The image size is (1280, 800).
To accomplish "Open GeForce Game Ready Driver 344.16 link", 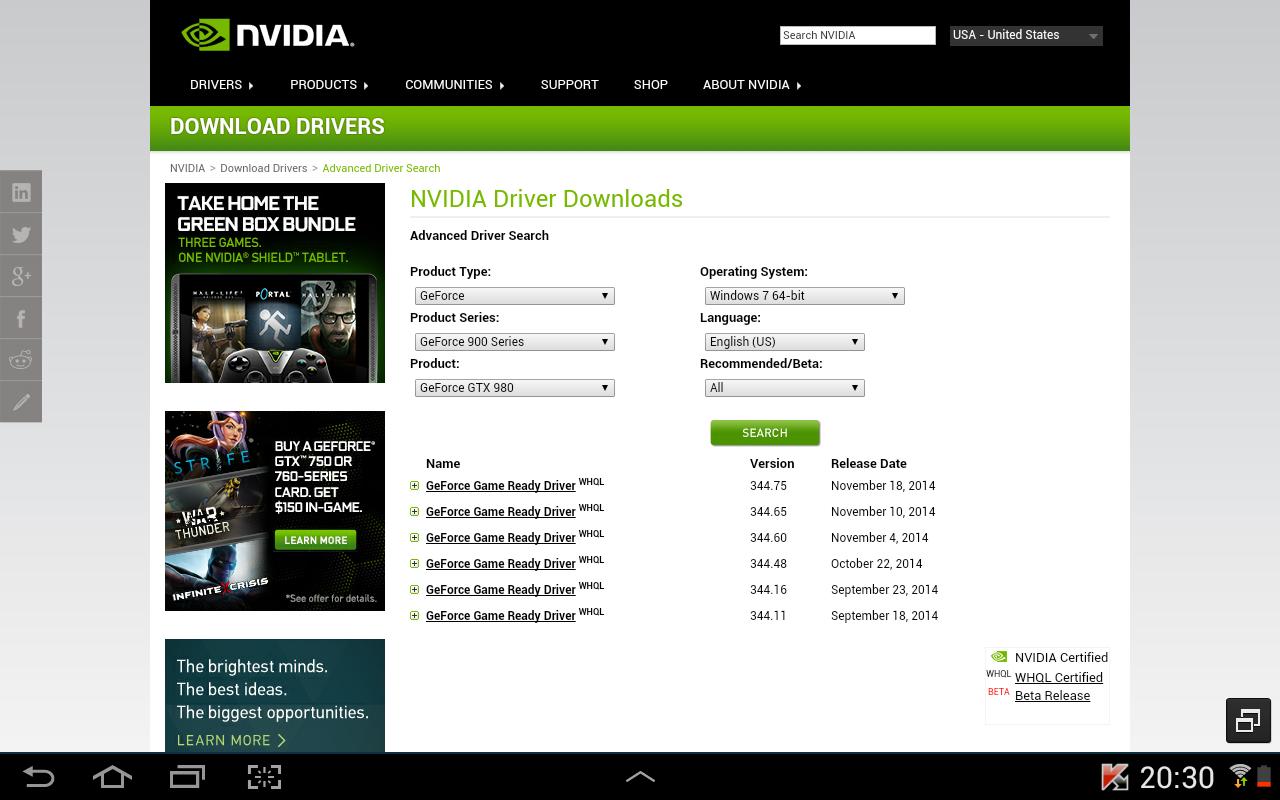I will (x=501, y=590).
